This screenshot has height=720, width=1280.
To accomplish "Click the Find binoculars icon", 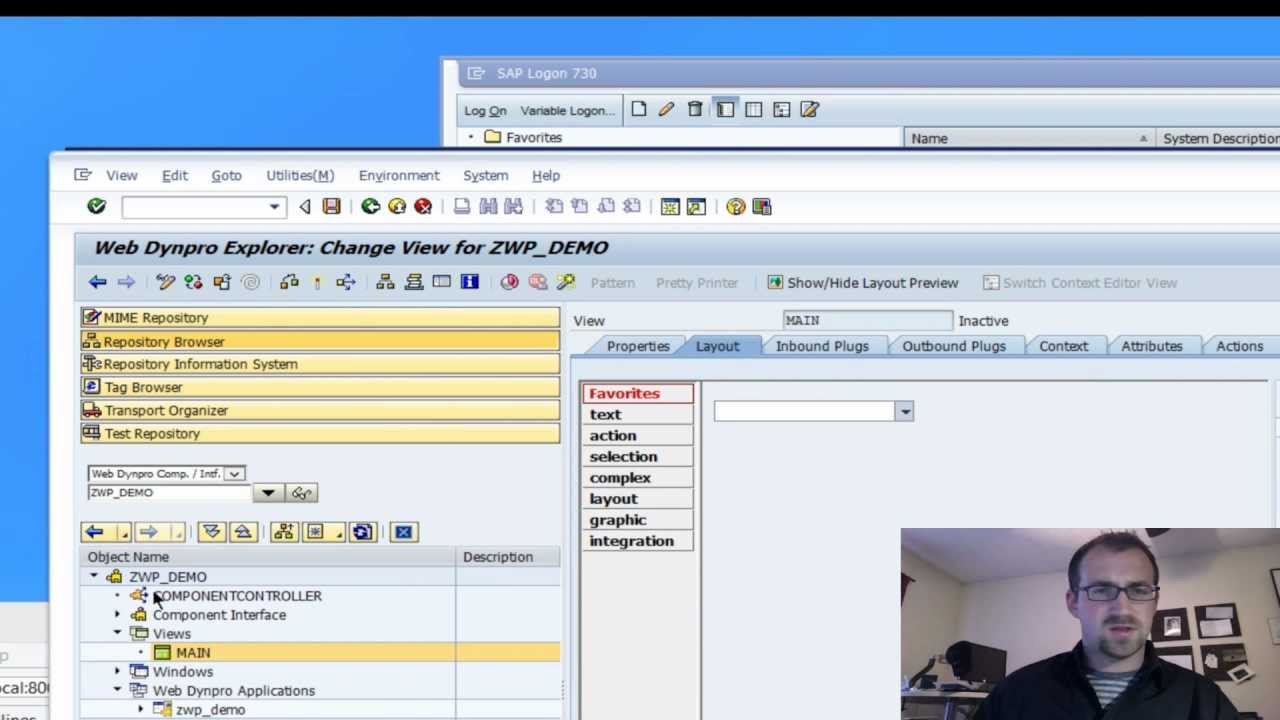I will [x=488, y=206].
